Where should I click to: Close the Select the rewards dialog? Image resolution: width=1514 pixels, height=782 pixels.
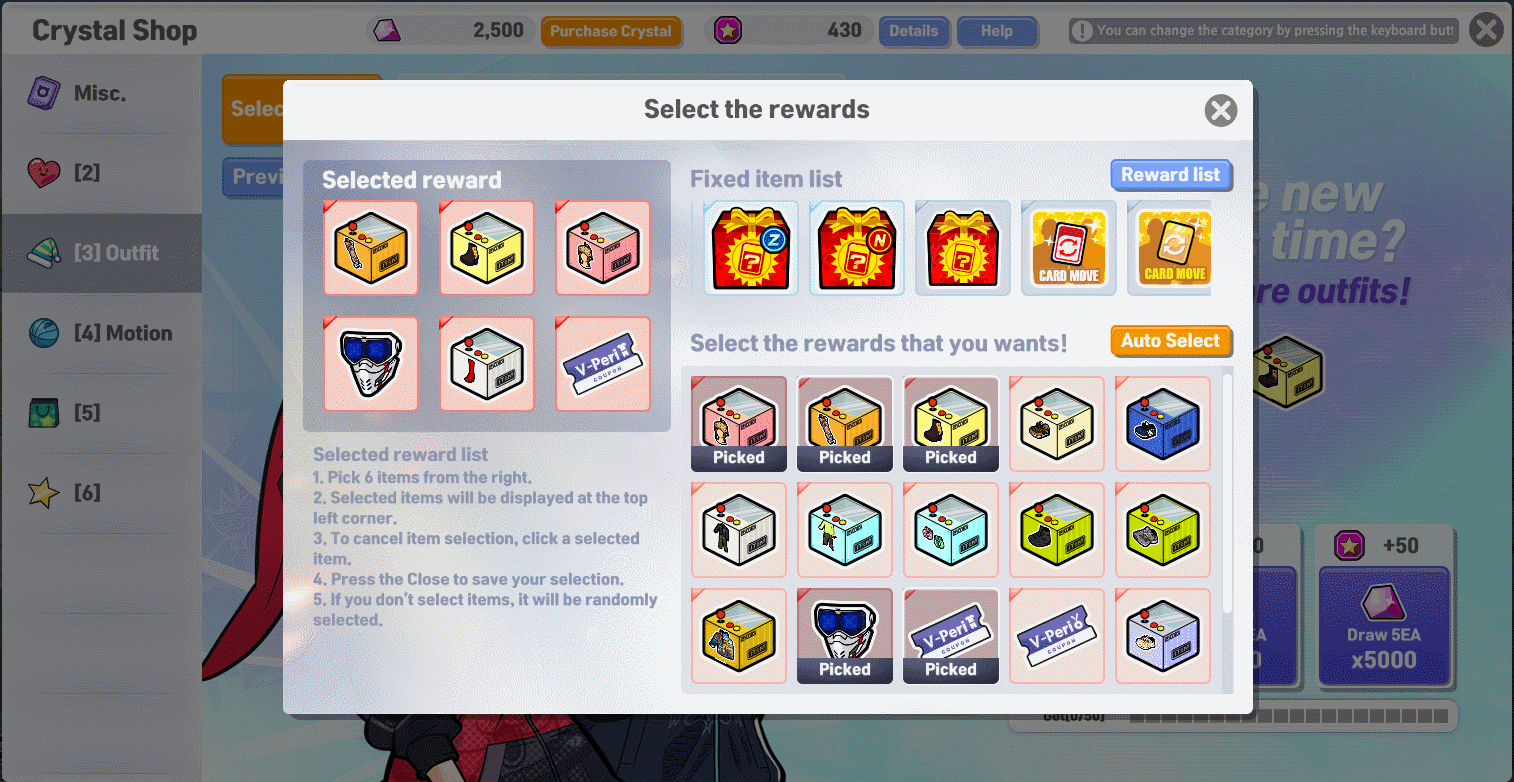pos(1220,110)
